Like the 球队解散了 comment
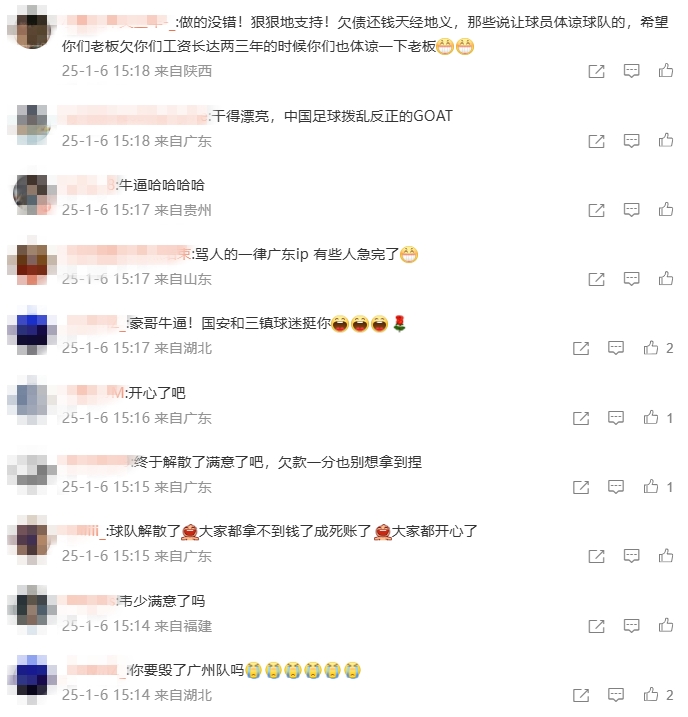 click(666, 556)
